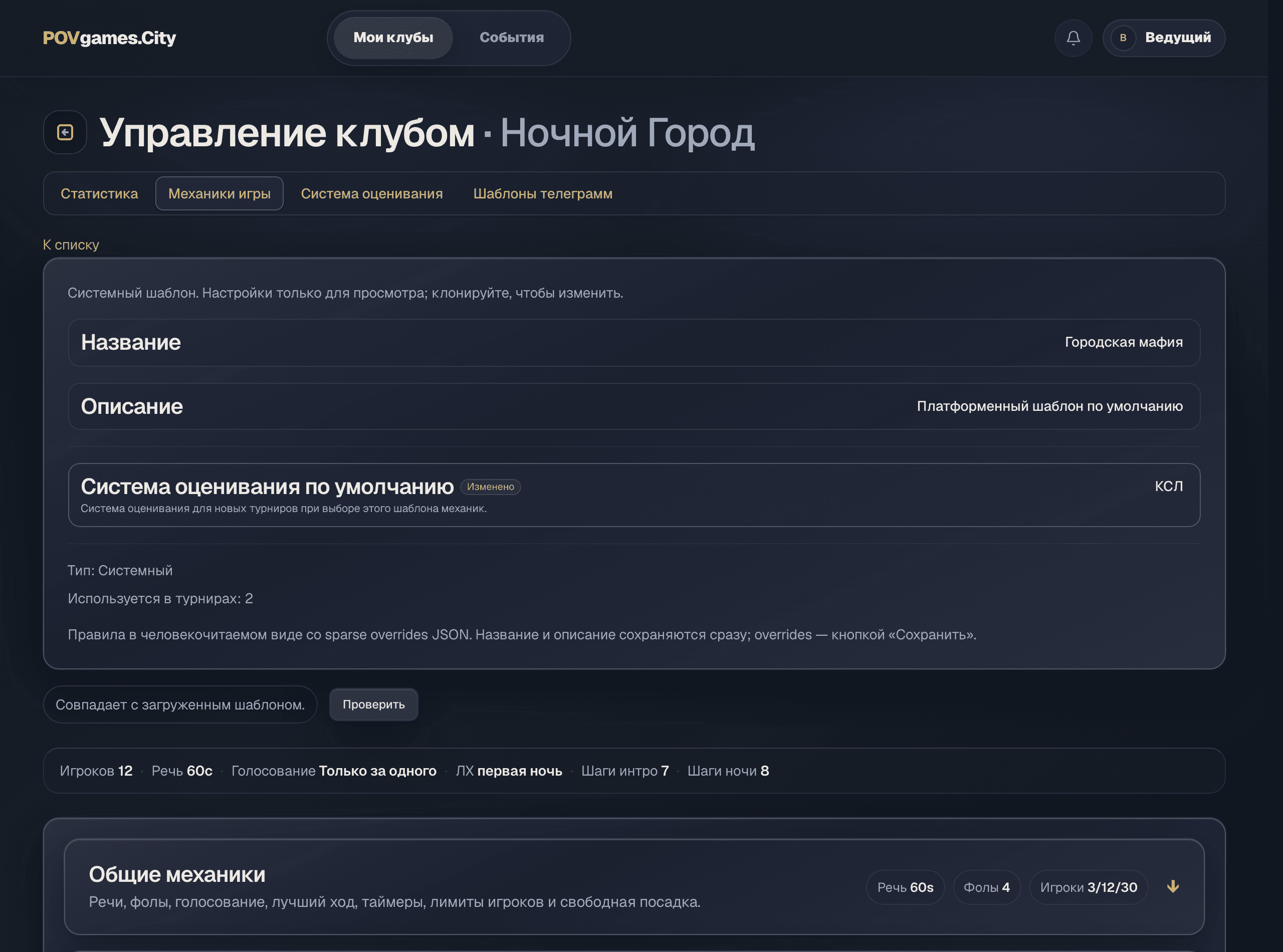
Task: Open Шаблоны телеграмм tab
Action: coord(542,193)
